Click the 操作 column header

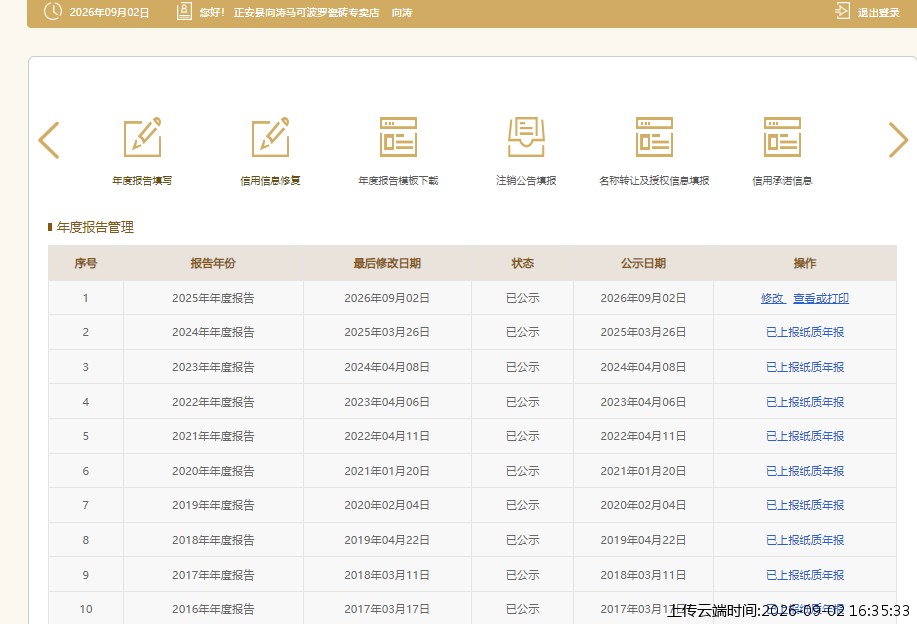coord(805,263)
